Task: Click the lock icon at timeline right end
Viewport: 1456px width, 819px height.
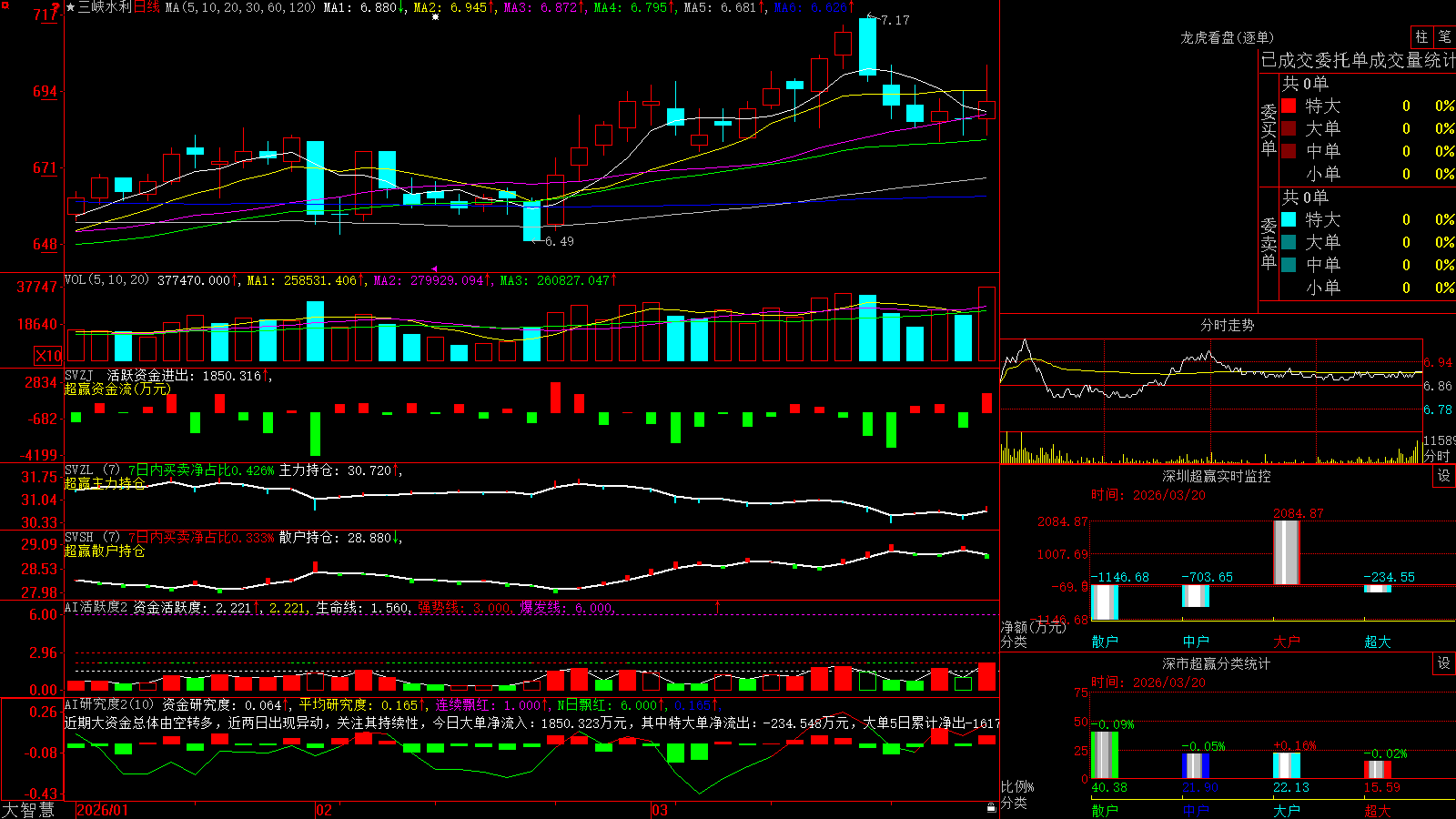Action: tap(991, 807)
